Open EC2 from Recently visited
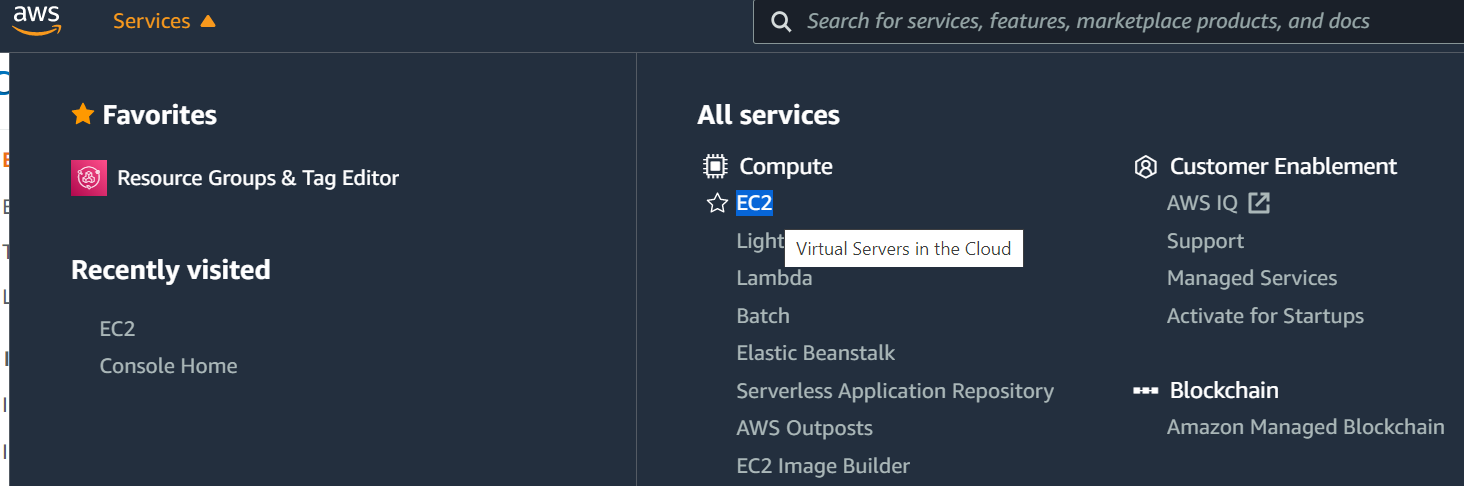Screen dimensions: 1464x486 click(x=117, y=329)
